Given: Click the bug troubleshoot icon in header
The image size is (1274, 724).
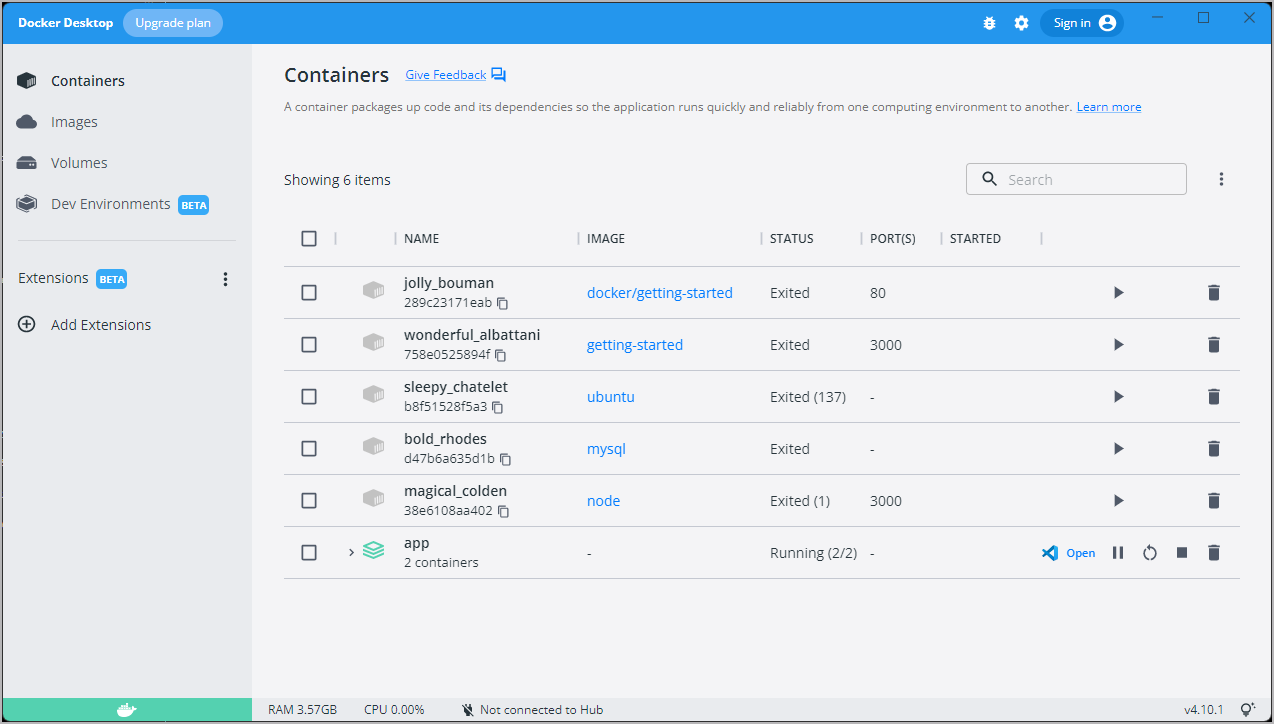Looking at the screenshot, I should pyautogui.click(x=989, y=23).
